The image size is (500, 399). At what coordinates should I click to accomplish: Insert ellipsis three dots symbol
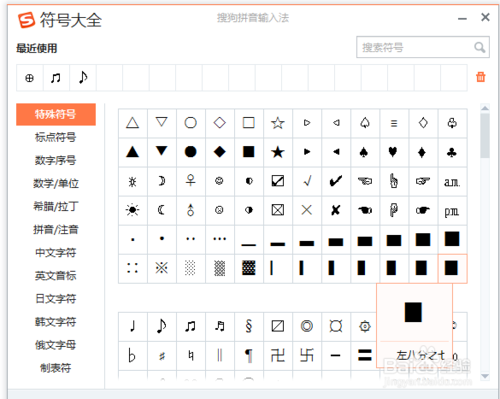pos(220,239)
